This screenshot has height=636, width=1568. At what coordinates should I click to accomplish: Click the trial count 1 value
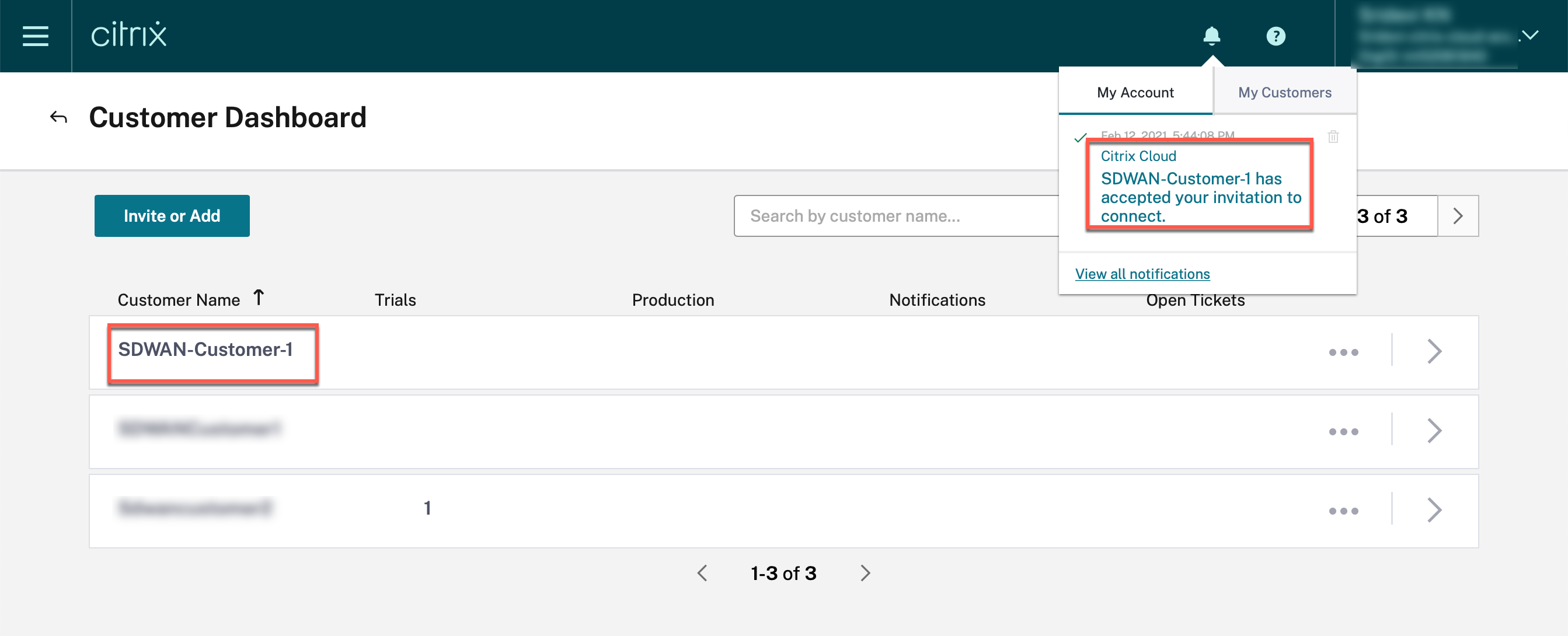427,508
